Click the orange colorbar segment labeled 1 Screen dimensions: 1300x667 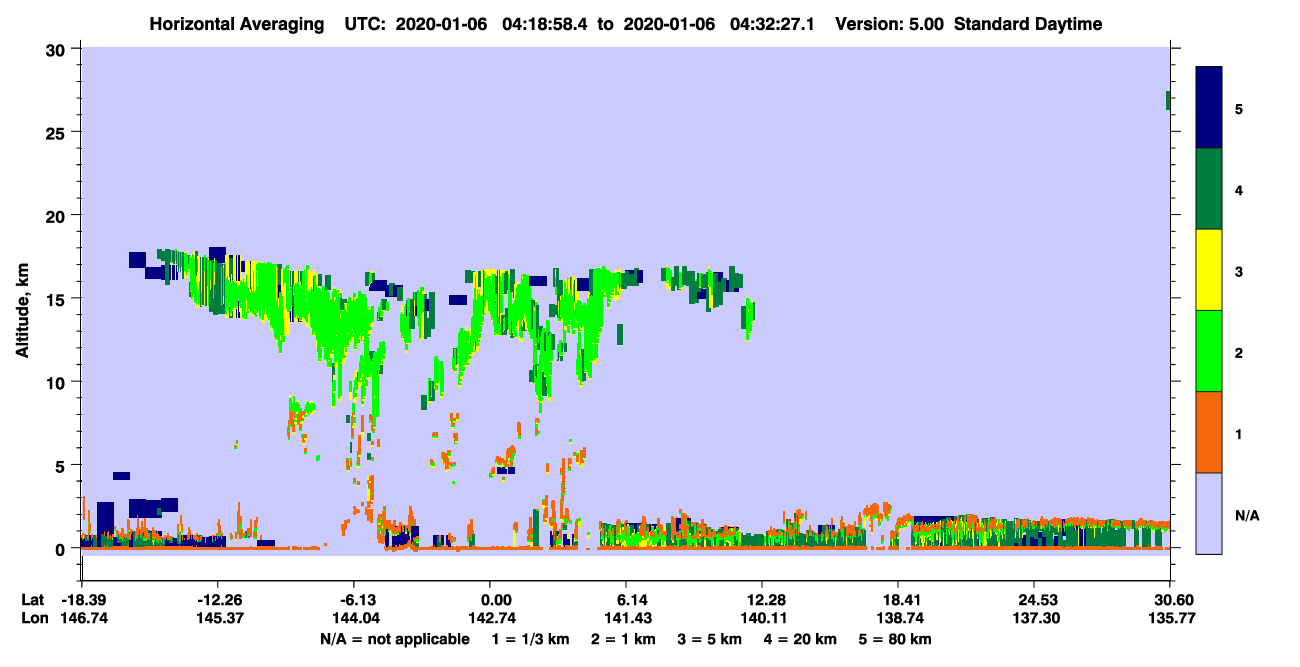point(1209,432)
